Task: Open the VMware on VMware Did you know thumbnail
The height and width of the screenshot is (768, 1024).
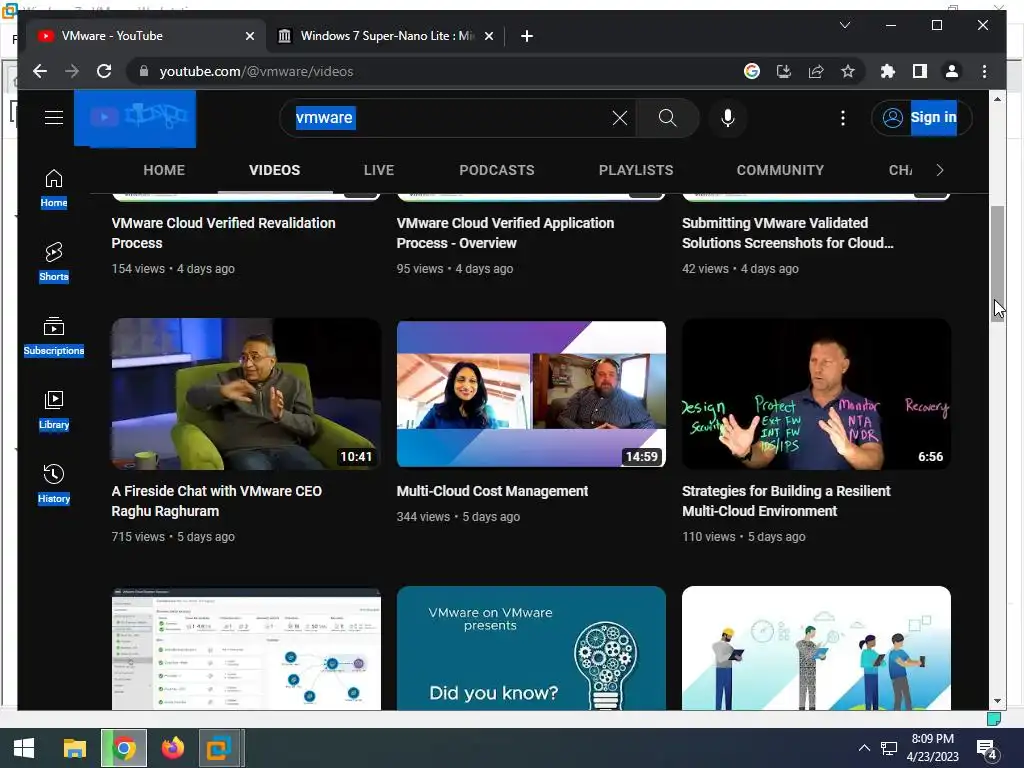Action: (x=531, y=648)
